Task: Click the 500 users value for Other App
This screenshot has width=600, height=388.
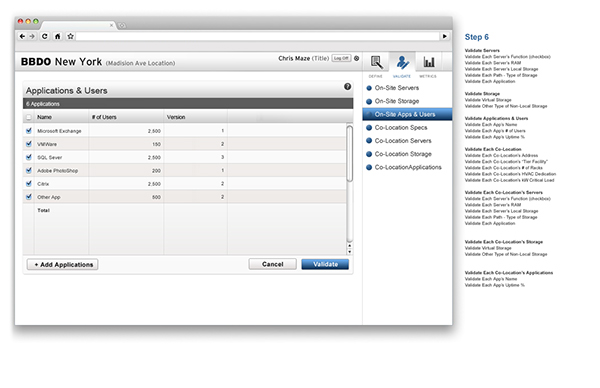Action: [x=156, y=197]
